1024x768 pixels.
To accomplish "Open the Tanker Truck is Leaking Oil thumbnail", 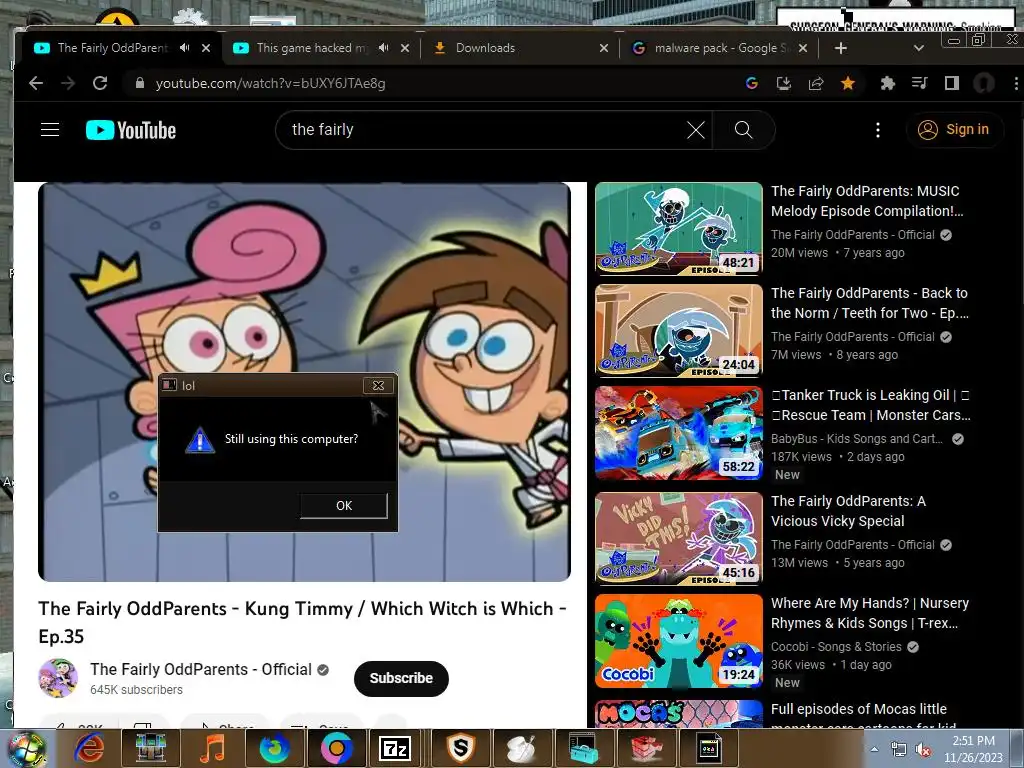I will (x=679, y=432).
